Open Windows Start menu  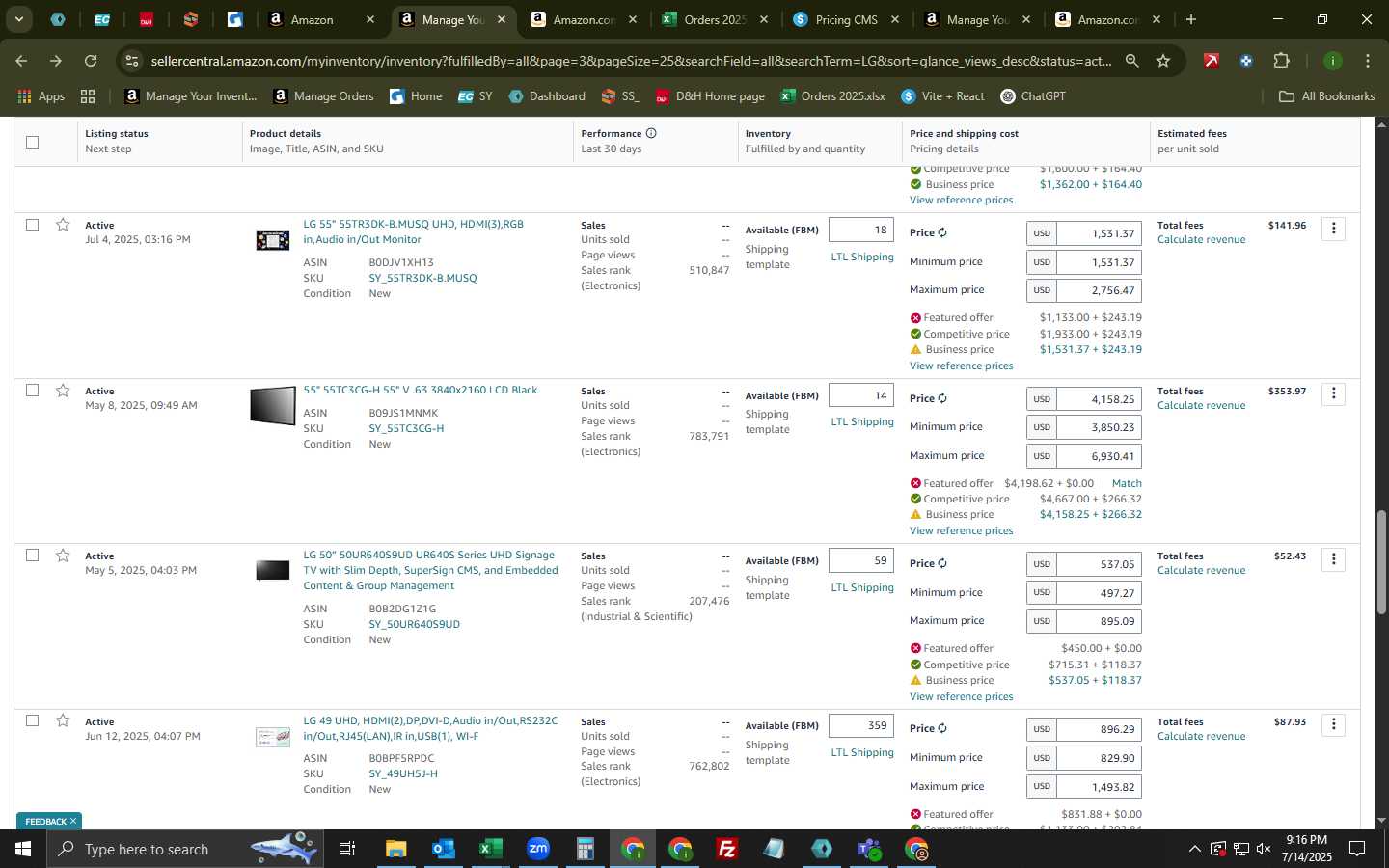pos(23,849)
